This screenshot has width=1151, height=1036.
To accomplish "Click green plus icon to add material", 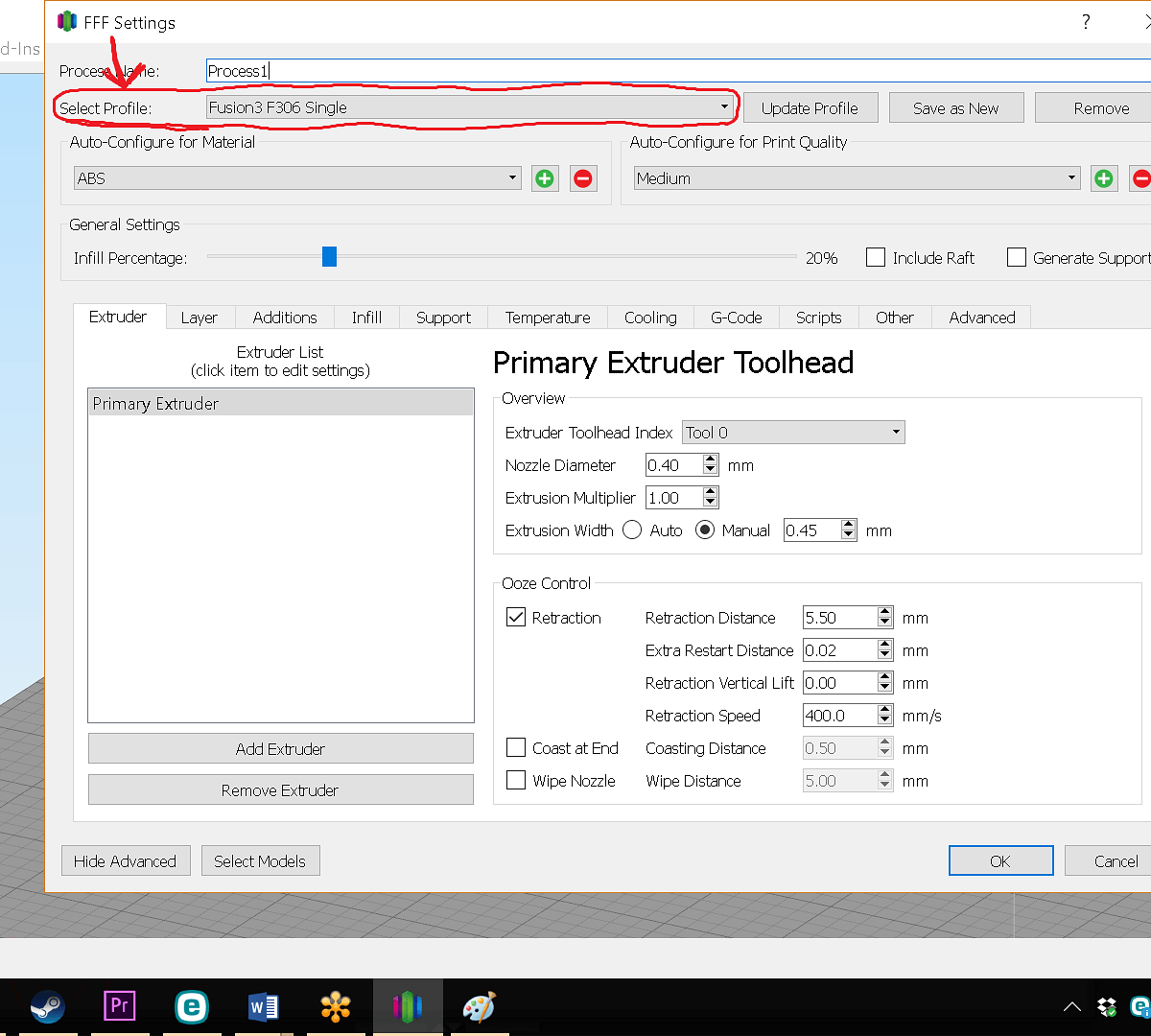I will (x=545, y=178).
